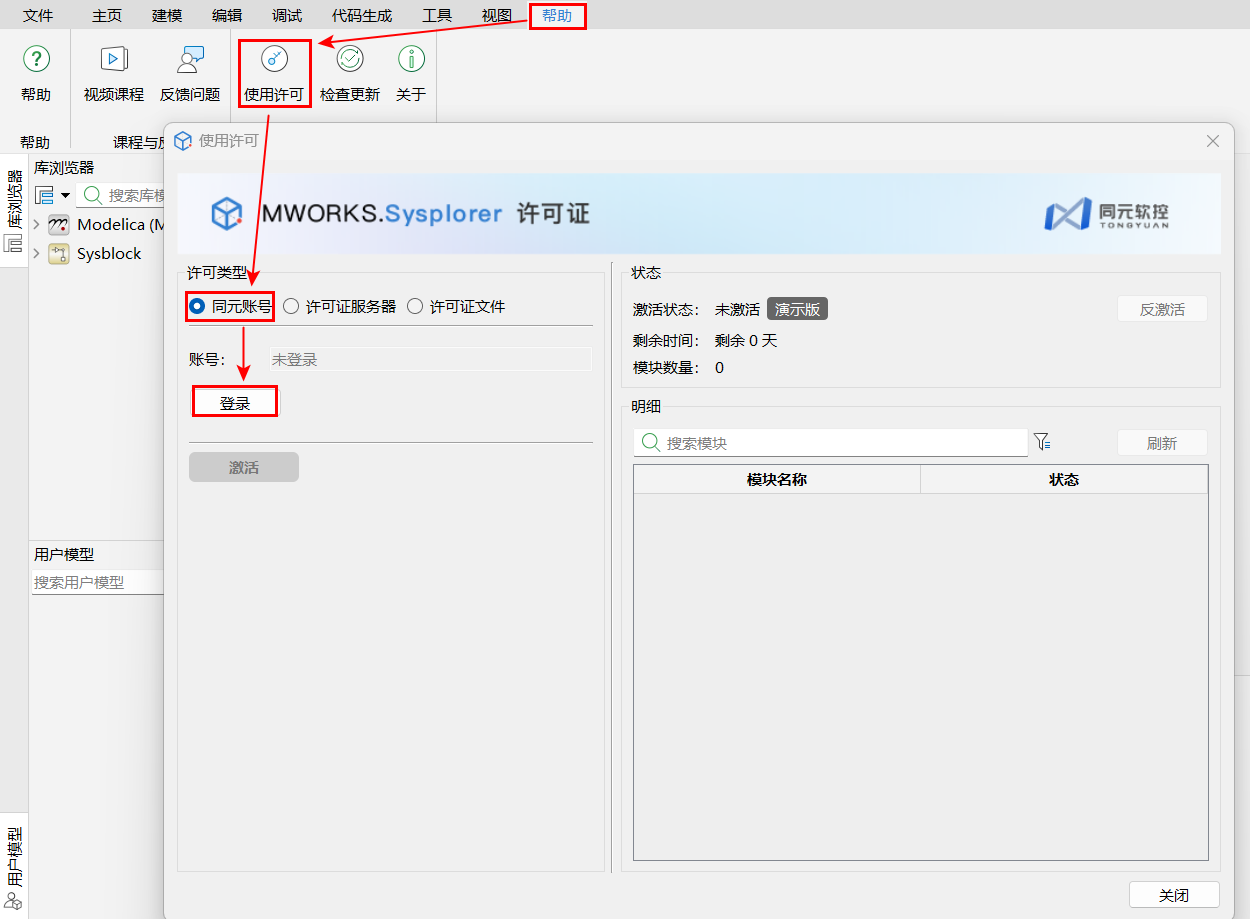Open the About (关于) info icon
Image resolution: width=1250 pixels, height=919 pixels.
[x=411, y=60]
